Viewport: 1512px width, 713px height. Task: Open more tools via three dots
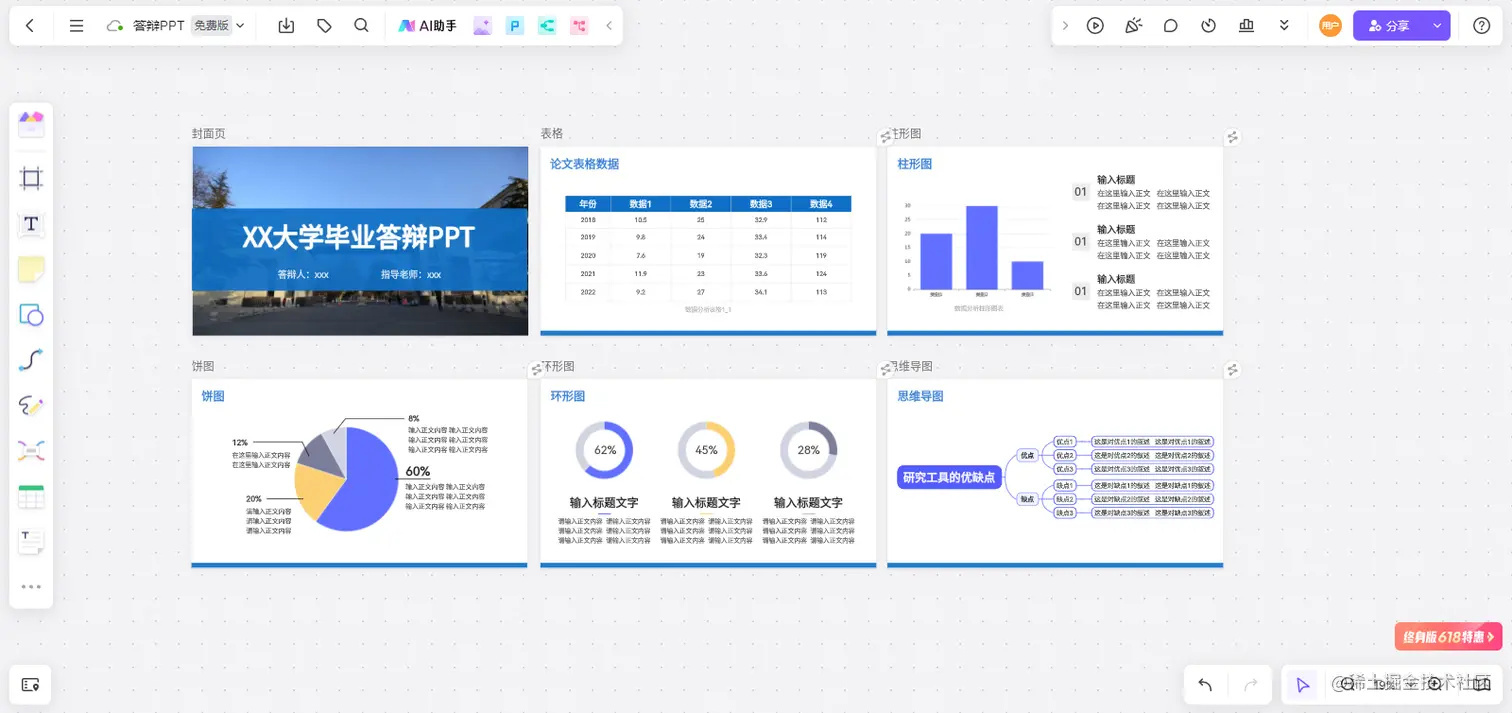point(31,587)
